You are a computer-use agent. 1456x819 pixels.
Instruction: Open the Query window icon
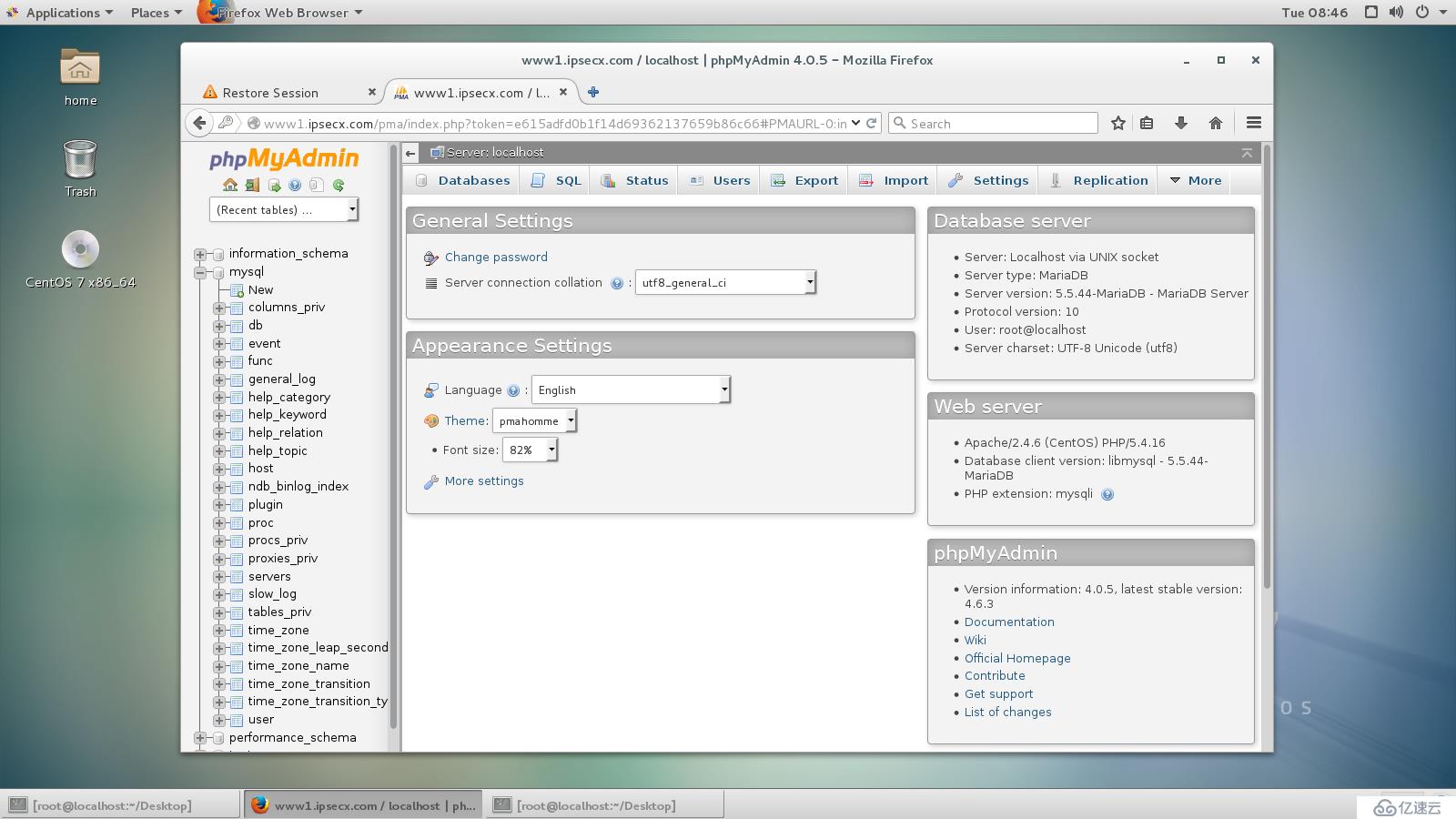(274, 185)
